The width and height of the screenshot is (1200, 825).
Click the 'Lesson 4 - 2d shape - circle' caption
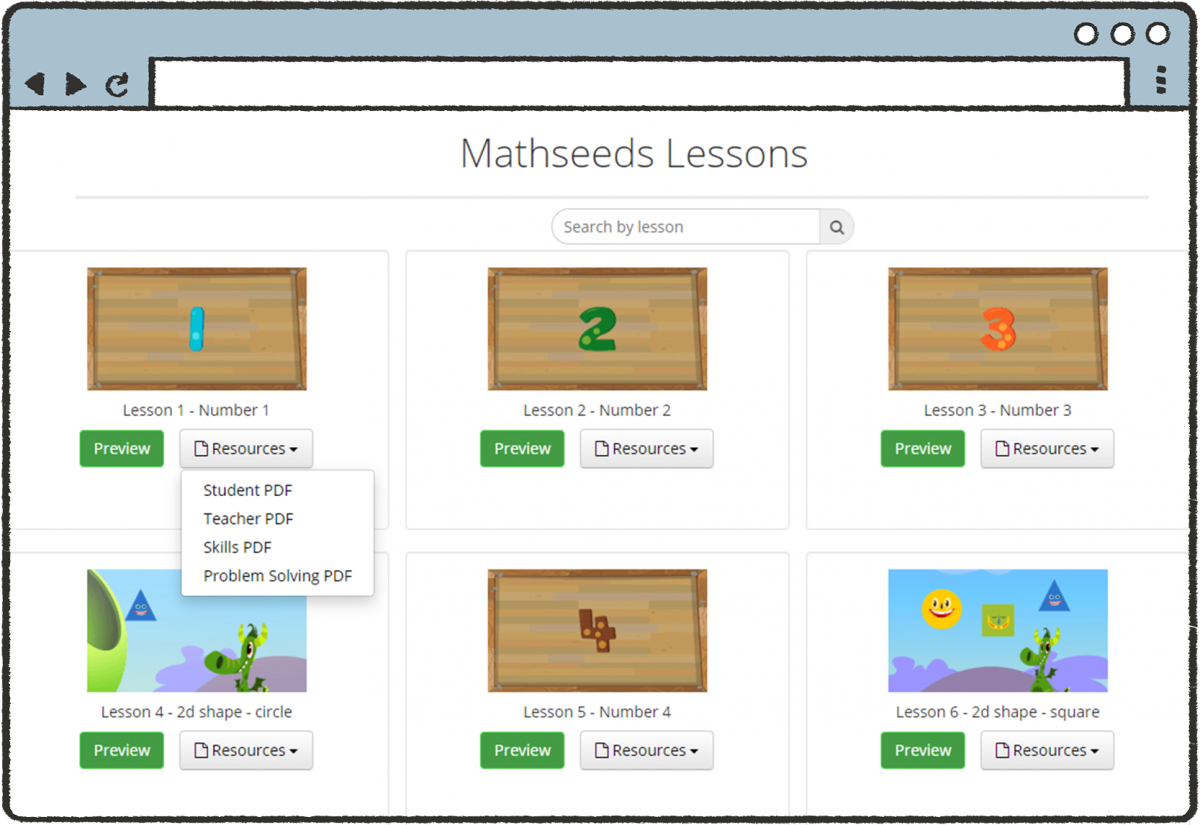click(196, 712)
